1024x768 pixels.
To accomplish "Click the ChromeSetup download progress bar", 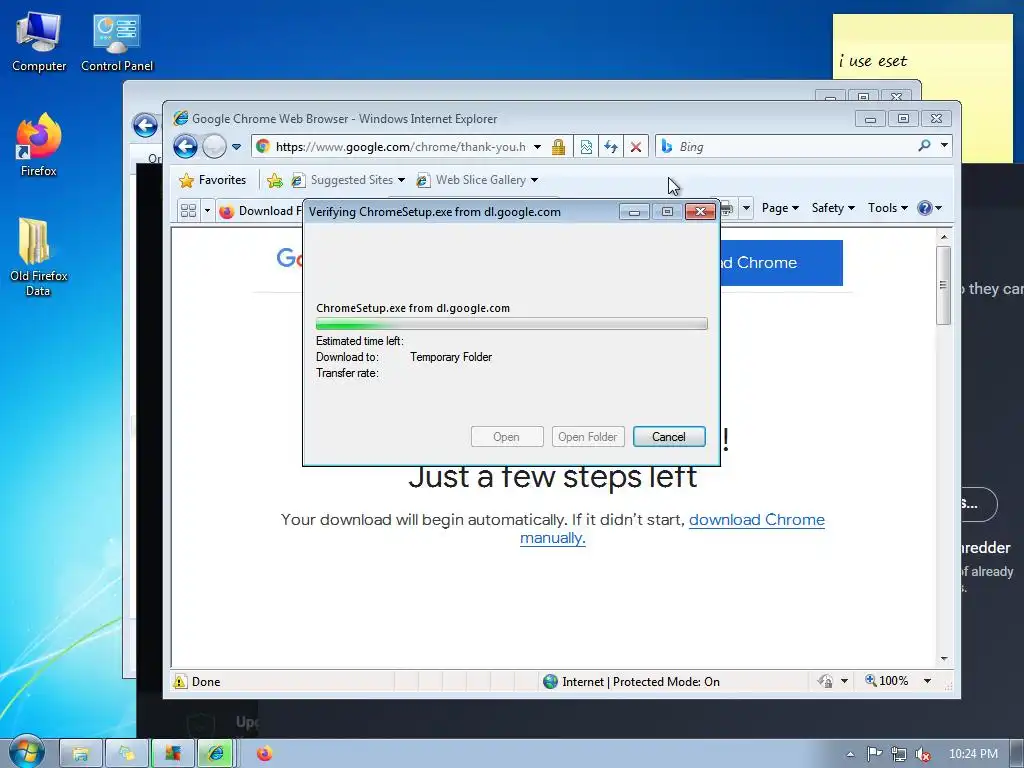I will click(x=511, y=324).
